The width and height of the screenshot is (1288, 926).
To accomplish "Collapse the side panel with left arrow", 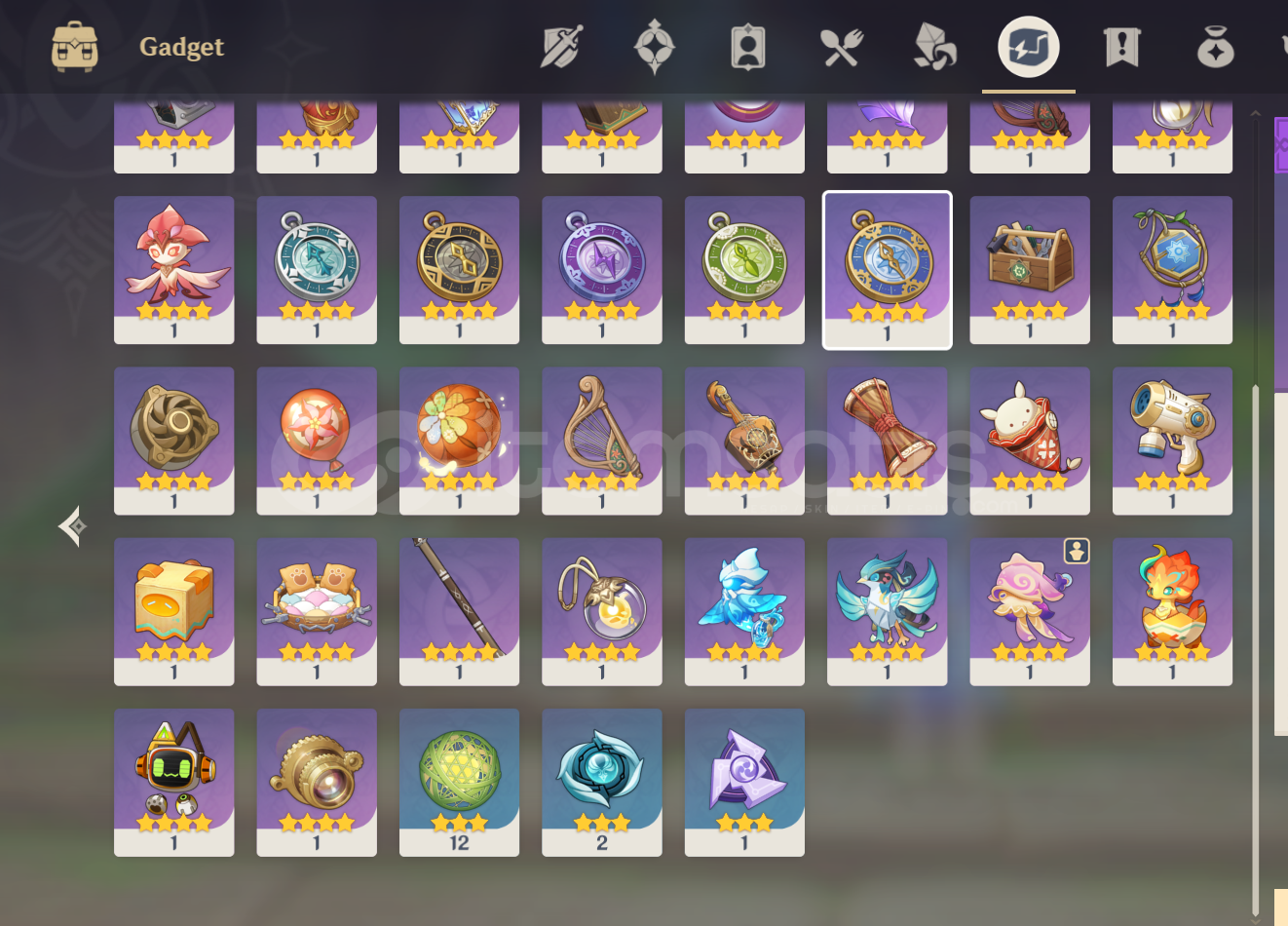I will coord(72,526).
